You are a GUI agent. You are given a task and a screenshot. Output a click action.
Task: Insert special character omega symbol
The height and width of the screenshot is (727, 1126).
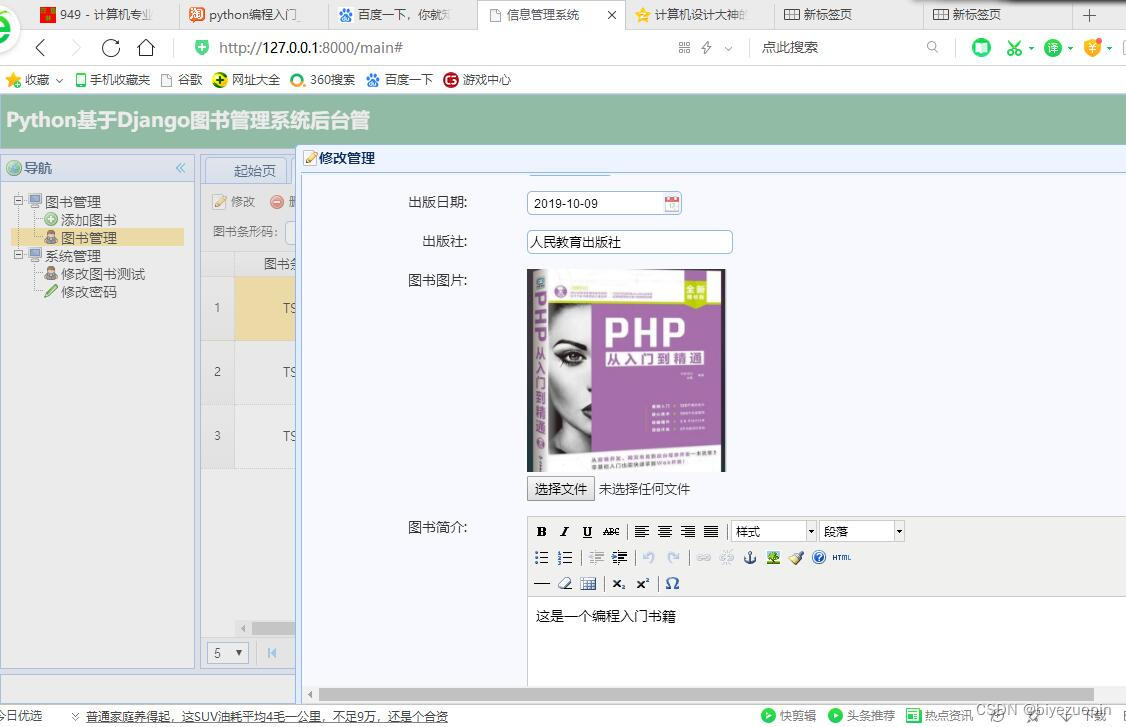(x=672, y=584)
